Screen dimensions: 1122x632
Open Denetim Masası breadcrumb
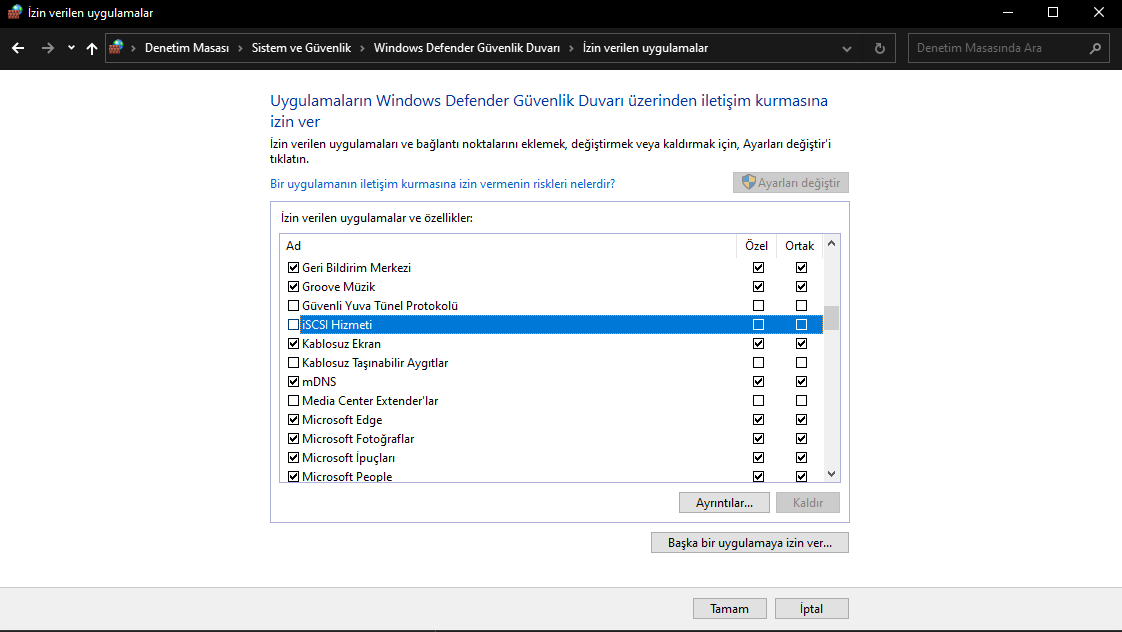pos(187,48)
